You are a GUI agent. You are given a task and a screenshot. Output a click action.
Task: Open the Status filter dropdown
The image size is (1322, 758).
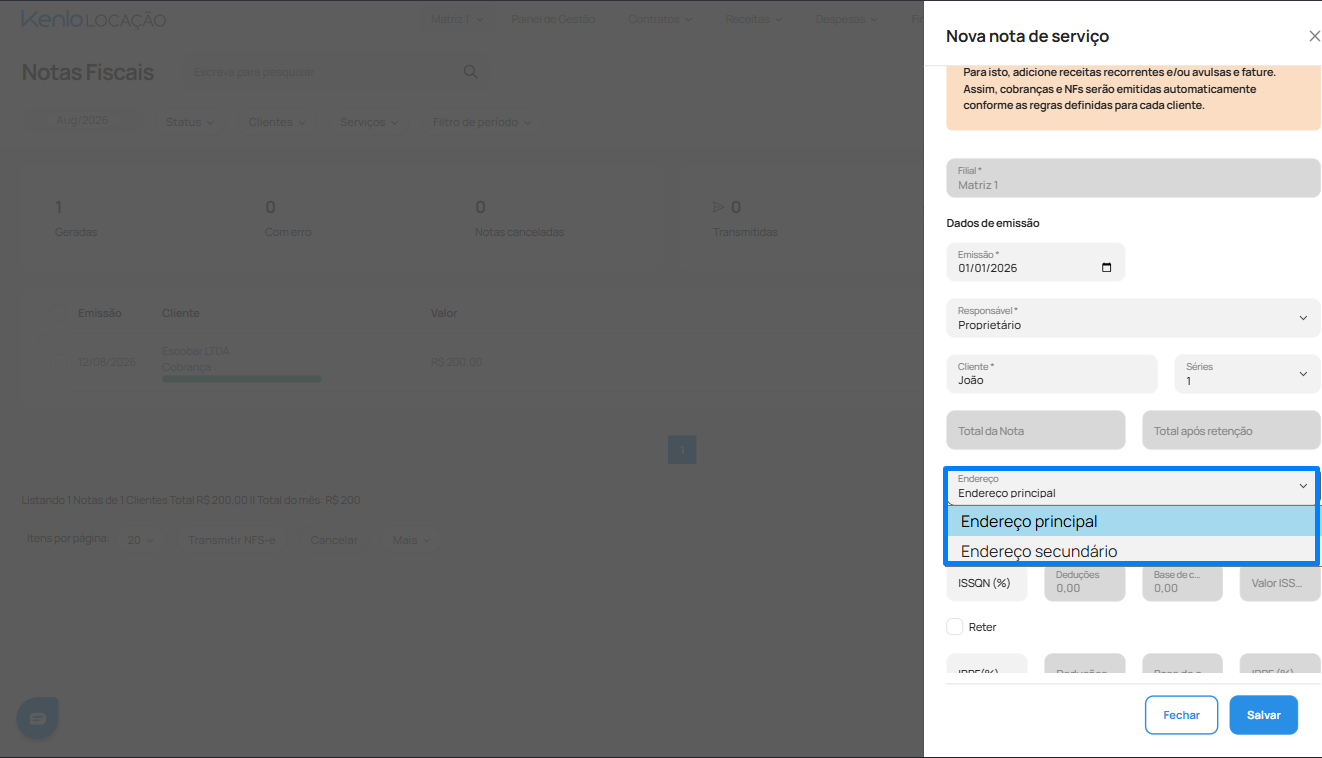tap(190, 122)
